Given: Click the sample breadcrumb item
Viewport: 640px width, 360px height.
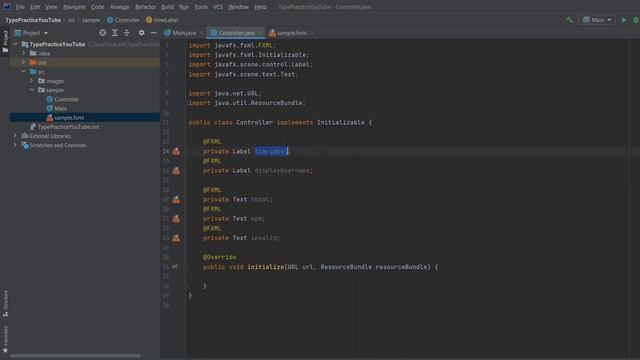Looking at the screenshot, I should click(x=91, y=20).
